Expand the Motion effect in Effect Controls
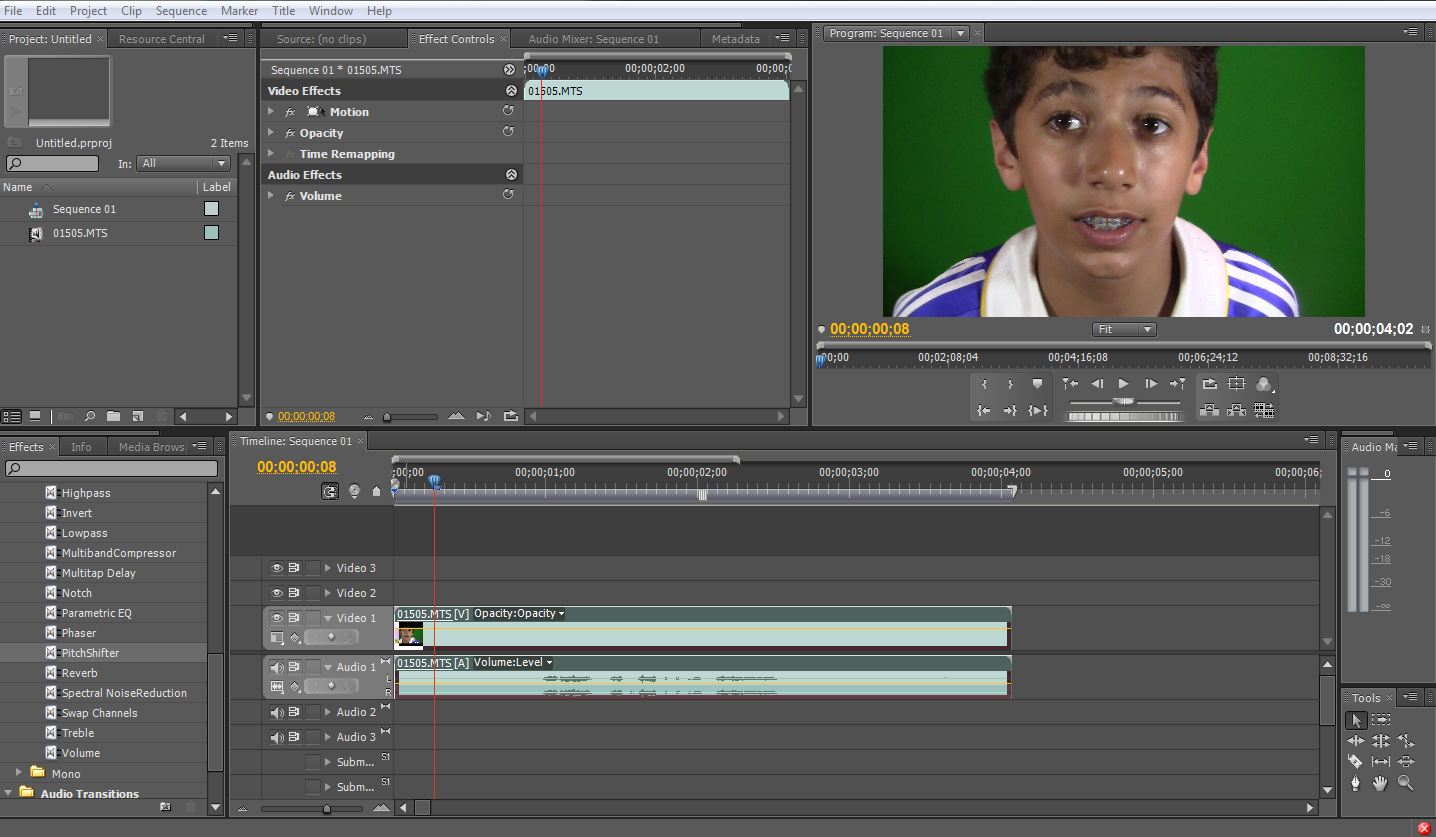The height and width of the screenshot is (837, 1436). pyautogui.click(x=271, y=111)
